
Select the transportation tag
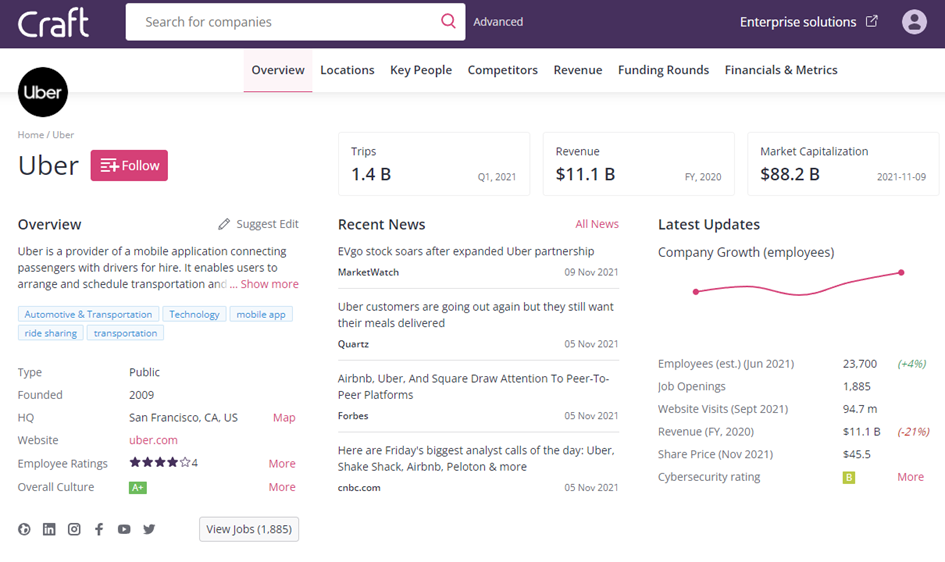pos(125,333)
